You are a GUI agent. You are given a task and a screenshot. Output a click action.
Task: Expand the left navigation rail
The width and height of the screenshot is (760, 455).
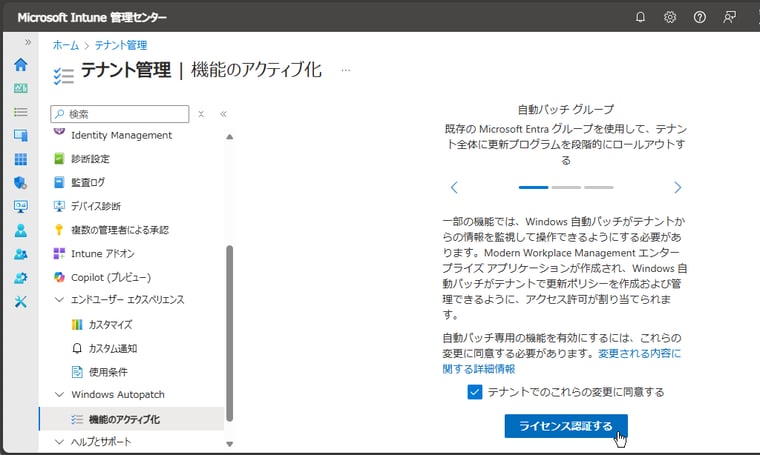tap(28, 42)
